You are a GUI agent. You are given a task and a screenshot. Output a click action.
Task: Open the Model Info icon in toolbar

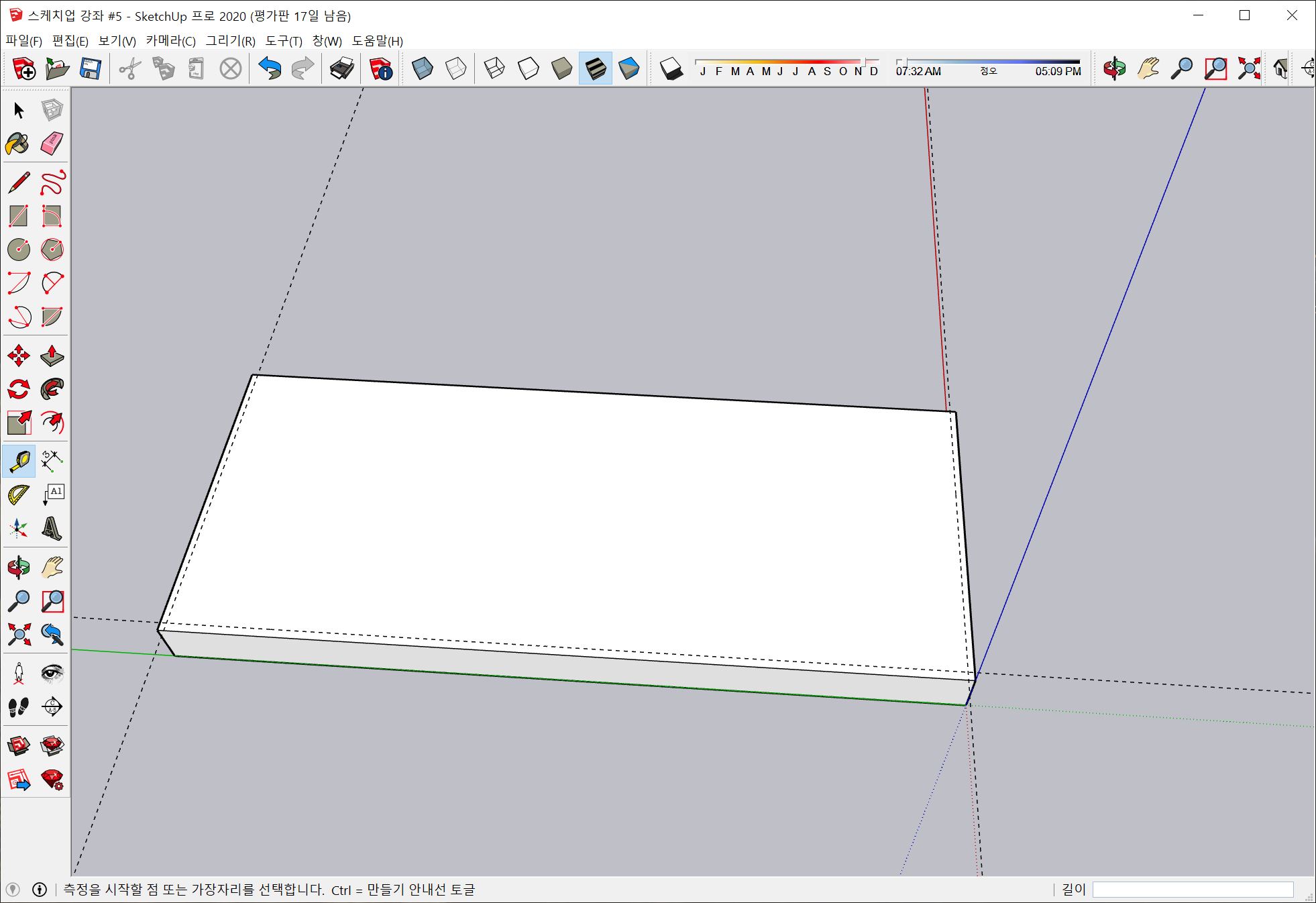[380, 68]
